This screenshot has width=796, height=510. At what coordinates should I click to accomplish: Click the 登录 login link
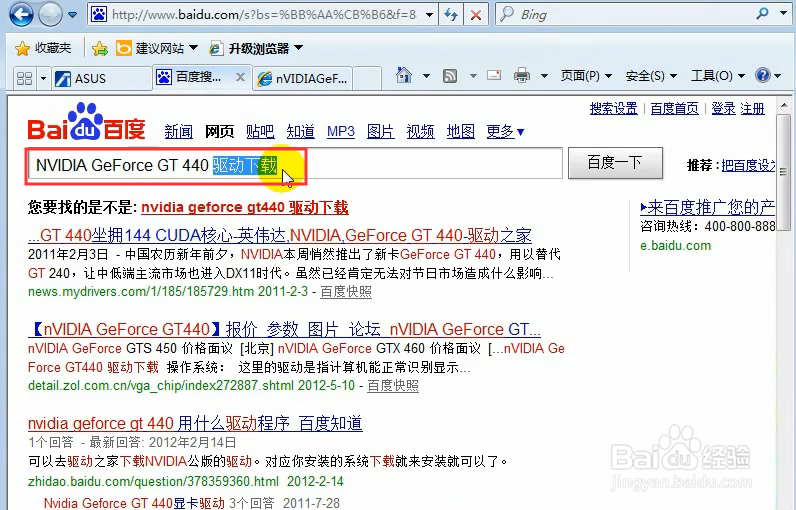point(723,109)
